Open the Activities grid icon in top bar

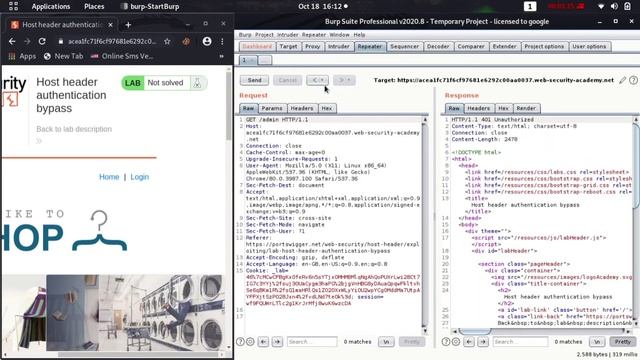coord(13,6)
